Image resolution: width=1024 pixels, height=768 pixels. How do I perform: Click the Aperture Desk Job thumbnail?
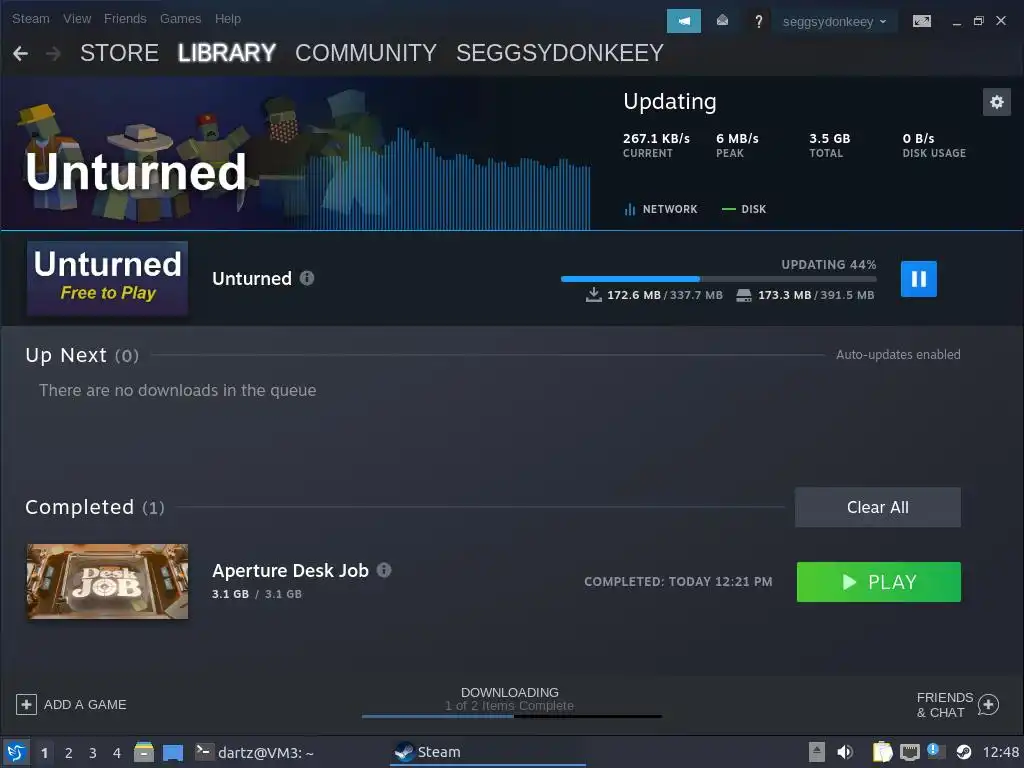pos(107,581)
